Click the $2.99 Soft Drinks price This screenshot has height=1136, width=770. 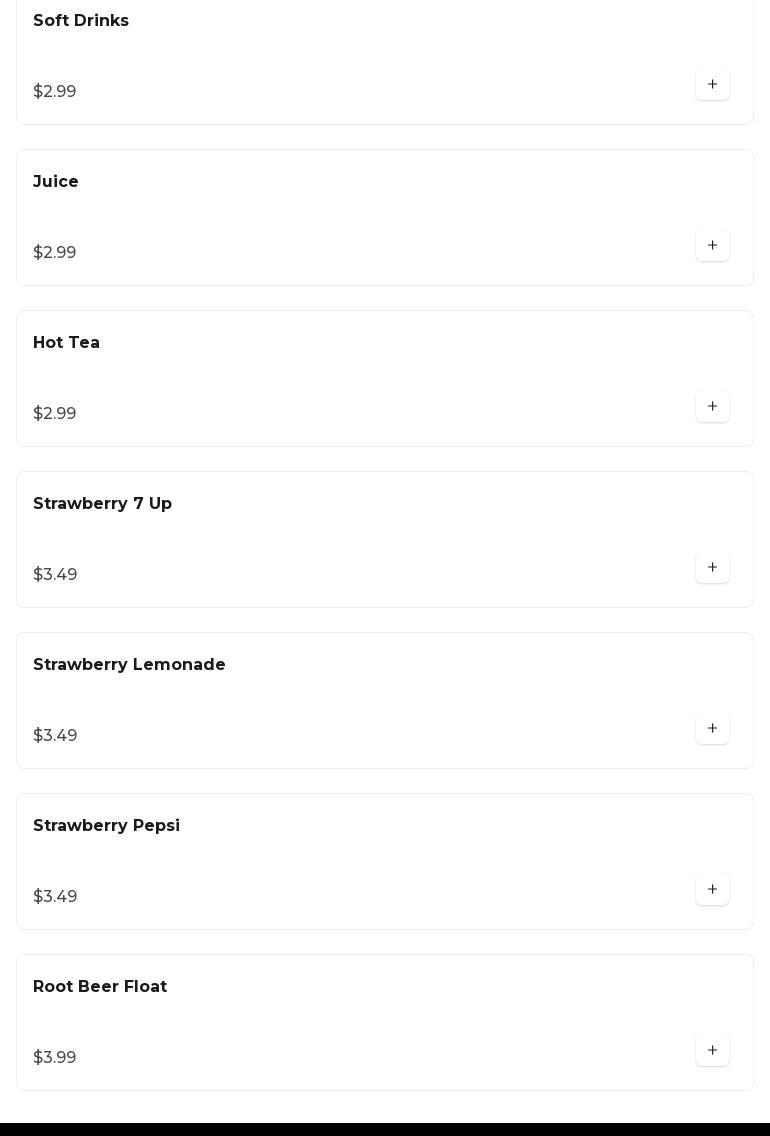click(x=55, y=92)
